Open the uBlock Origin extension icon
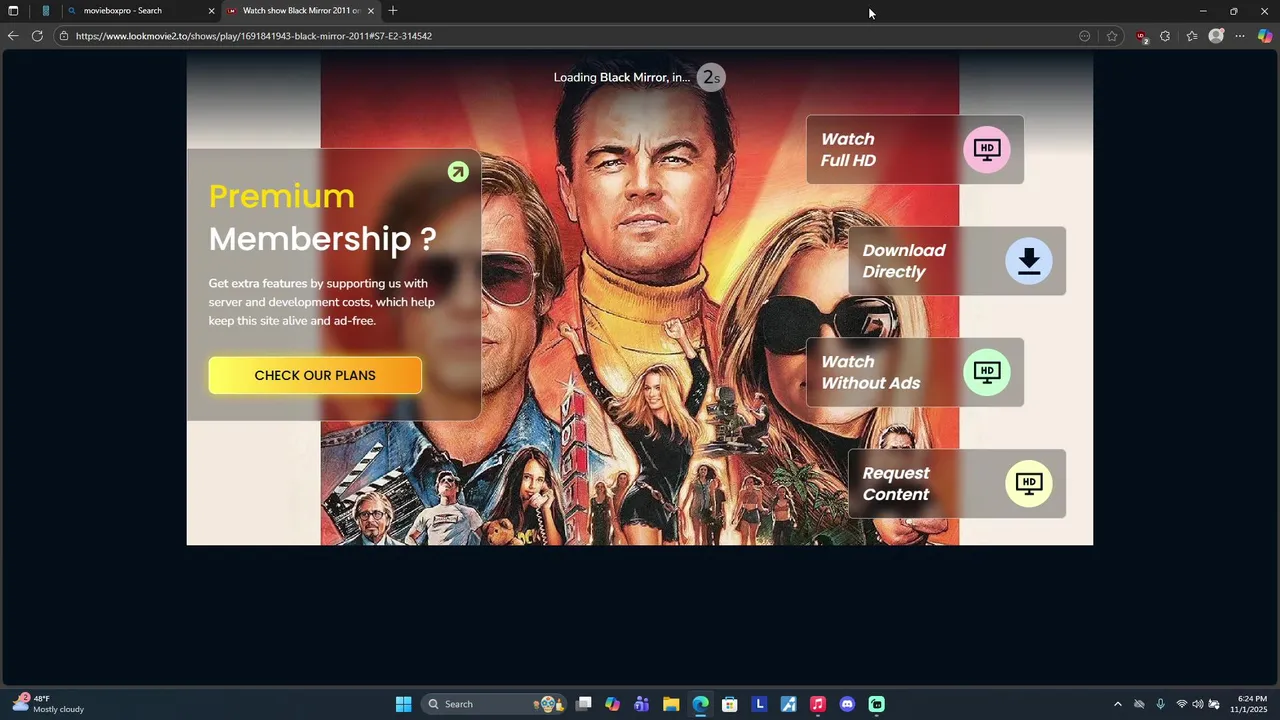 click(1141, 37)
